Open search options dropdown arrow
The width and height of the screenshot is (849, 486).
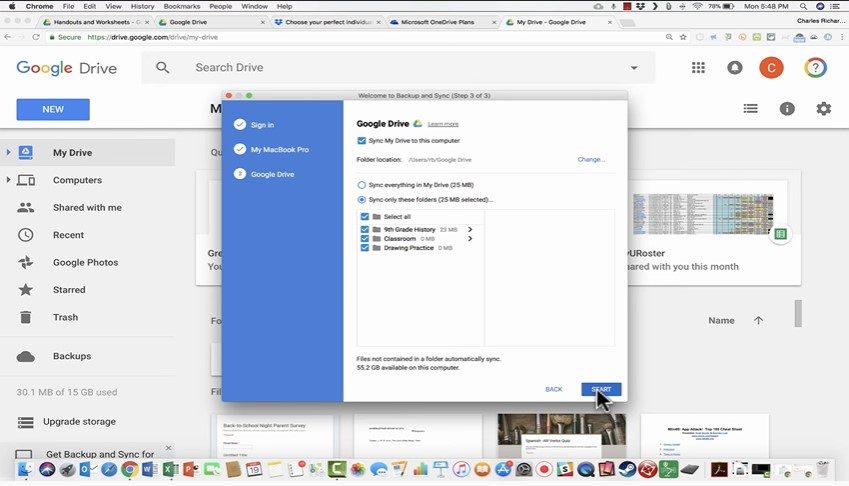click(x=634, y=68)
